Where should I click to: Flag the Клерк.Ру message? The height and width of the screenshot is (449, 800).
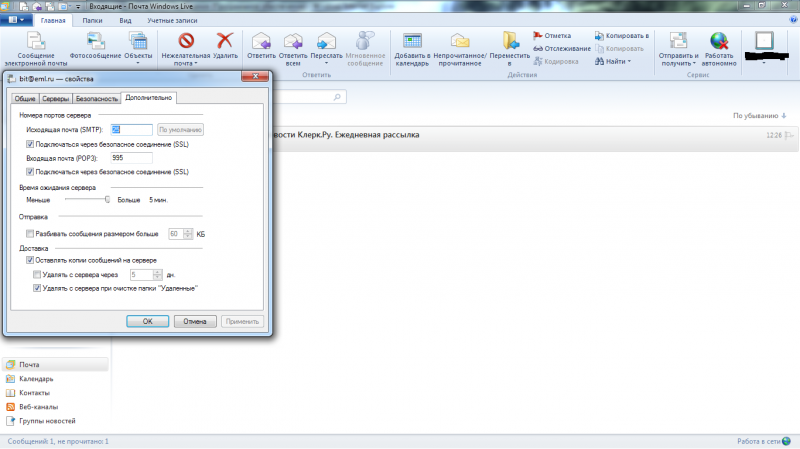789,135
